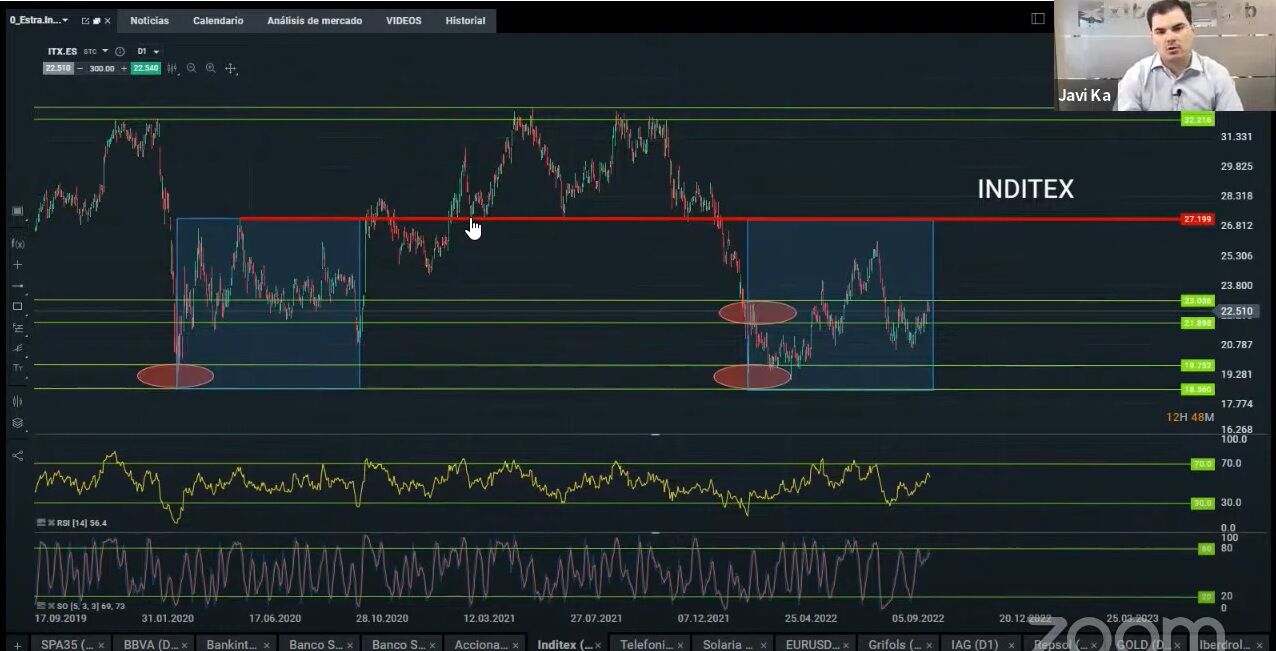Open the STC instrument dropdown arrow
Screen dimensions: 1276x651
[105, 51]
